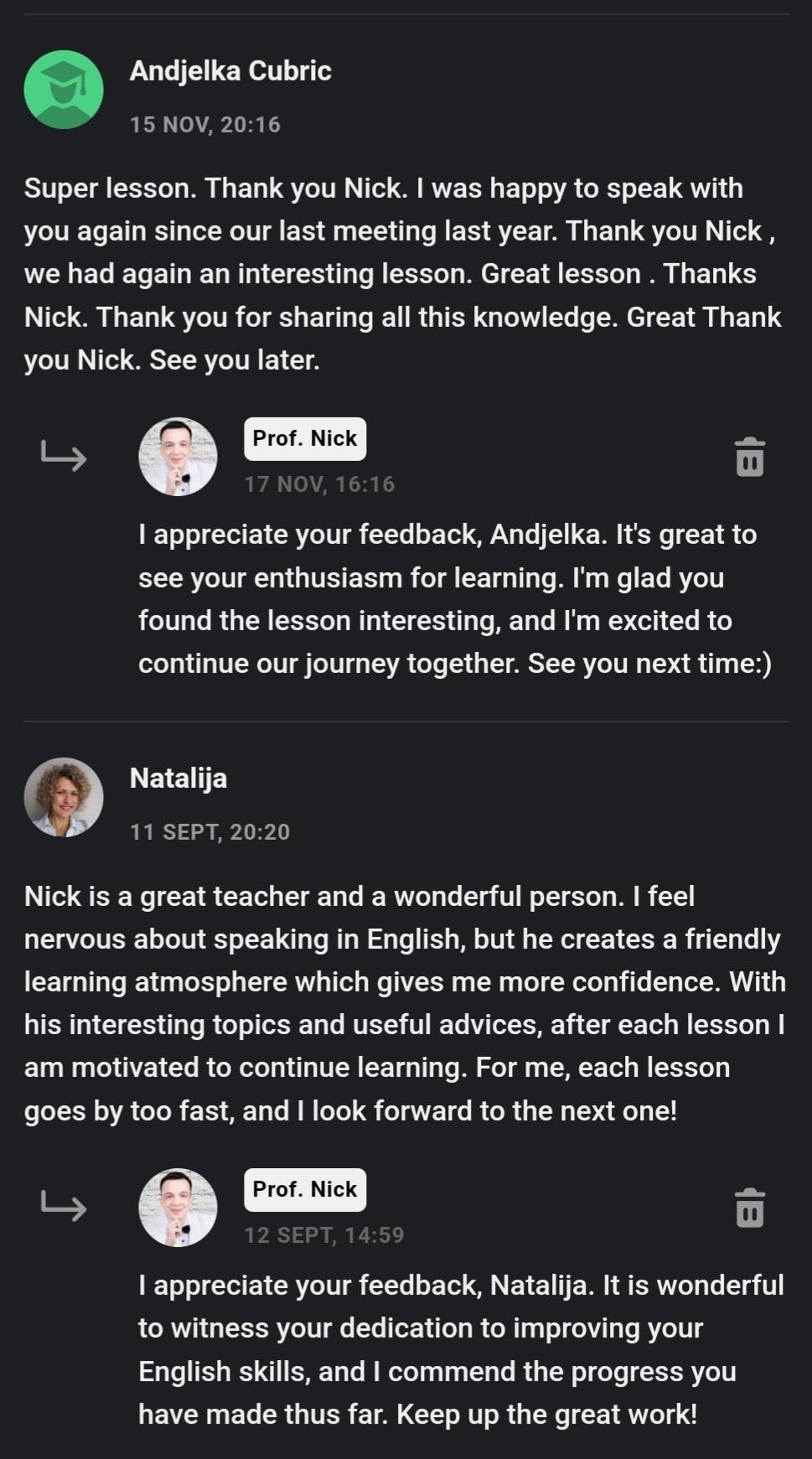
Task: Click reply arrow under Natalija's review
Action: tap(64, 1207)
